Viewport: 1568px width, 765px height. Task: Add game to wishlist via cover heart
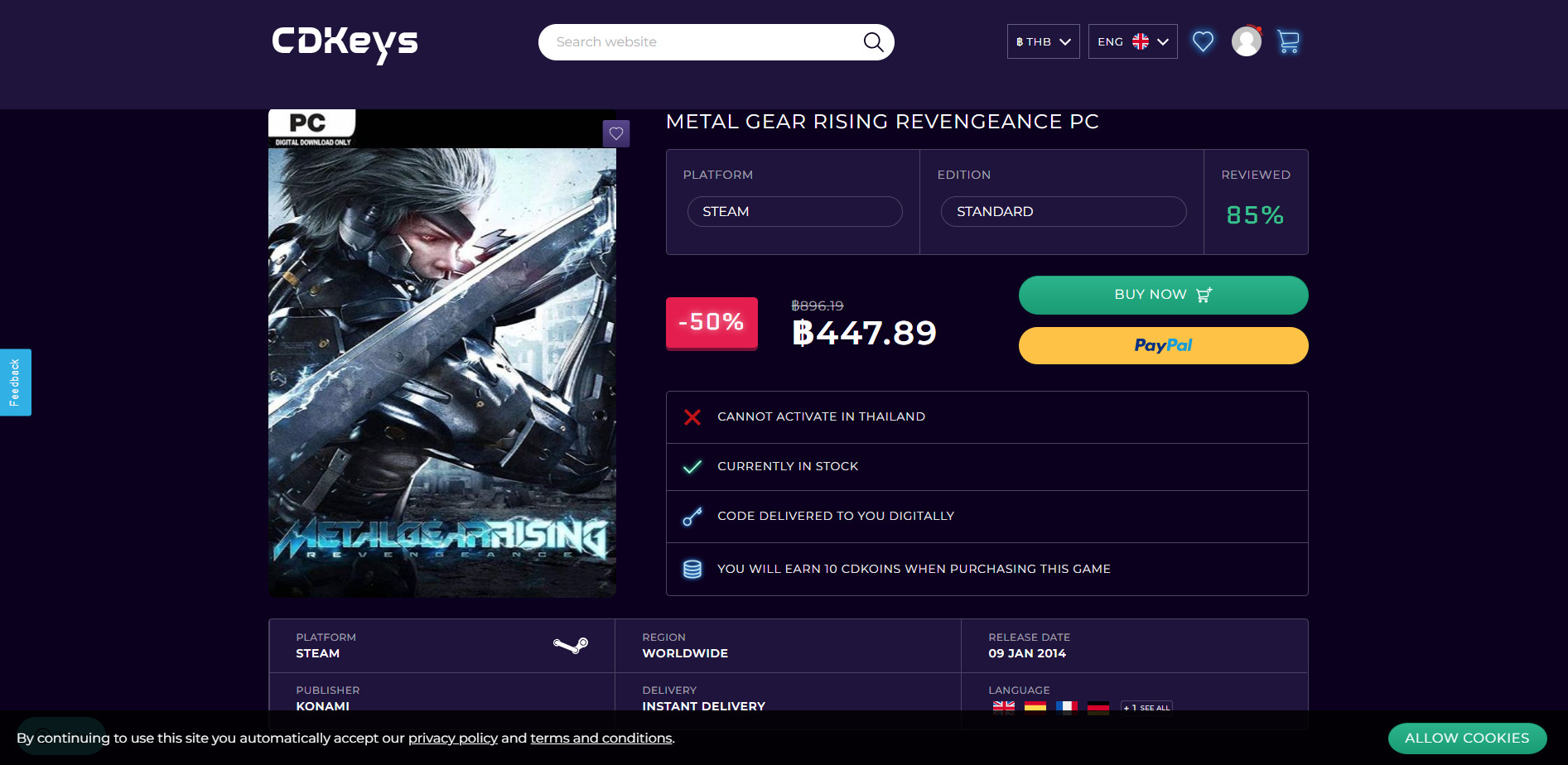pyautogui.click(x=615, y=133)
